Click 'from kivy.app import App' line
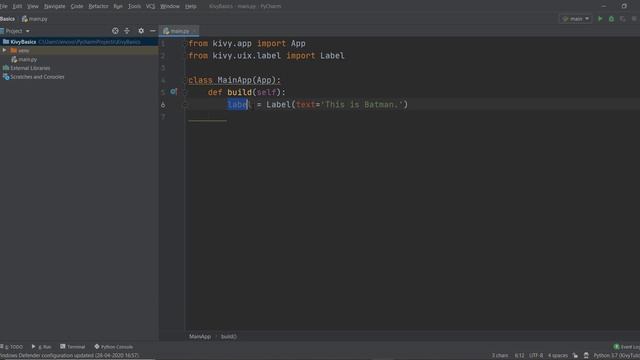This screenshot has height=360, width=640. [x=247, y=43]
